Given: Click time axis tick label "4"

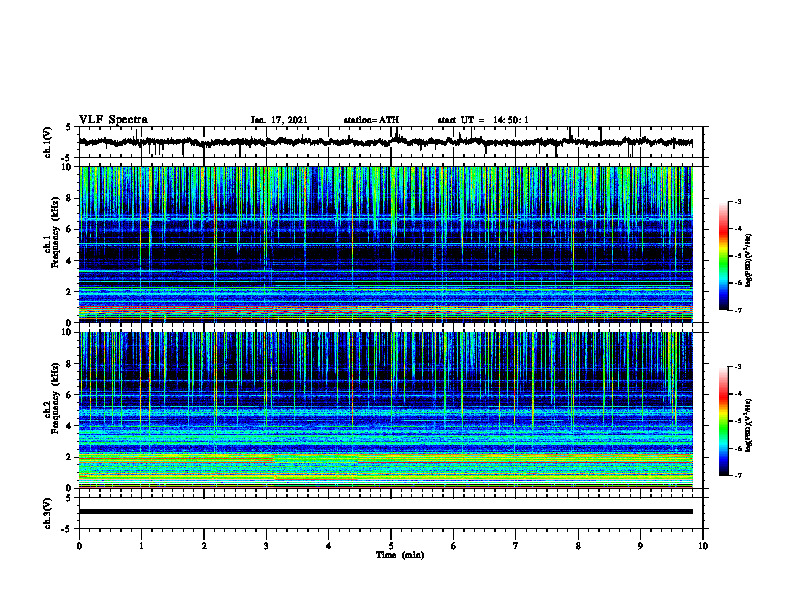Looking at the screenshot, I should [328, 546].
